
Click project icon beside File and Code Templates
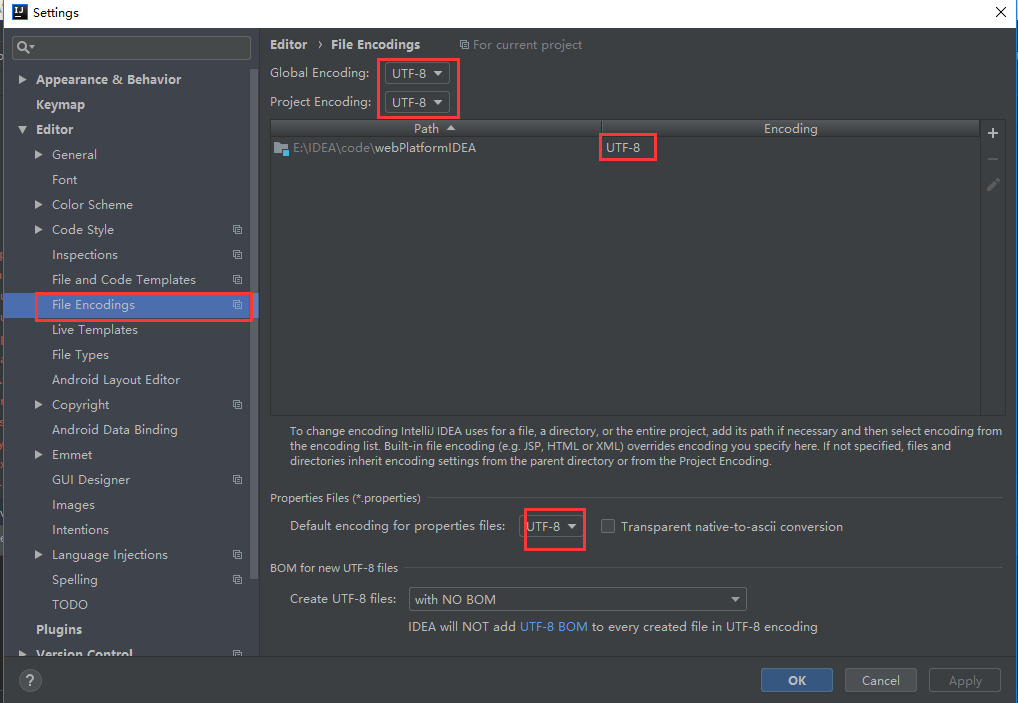(x=238, y=280)
